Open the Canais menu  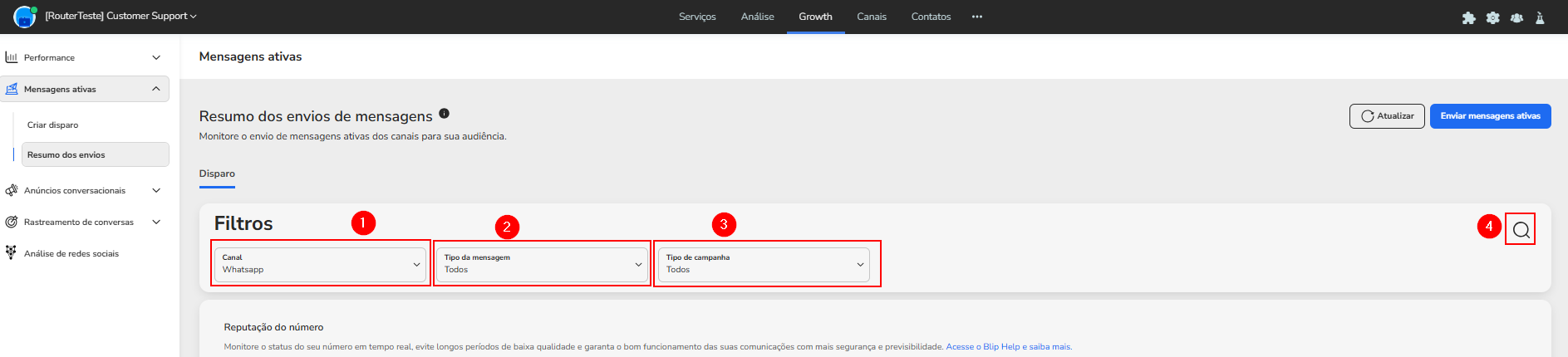pyautogui.click(x=872, y=17)
